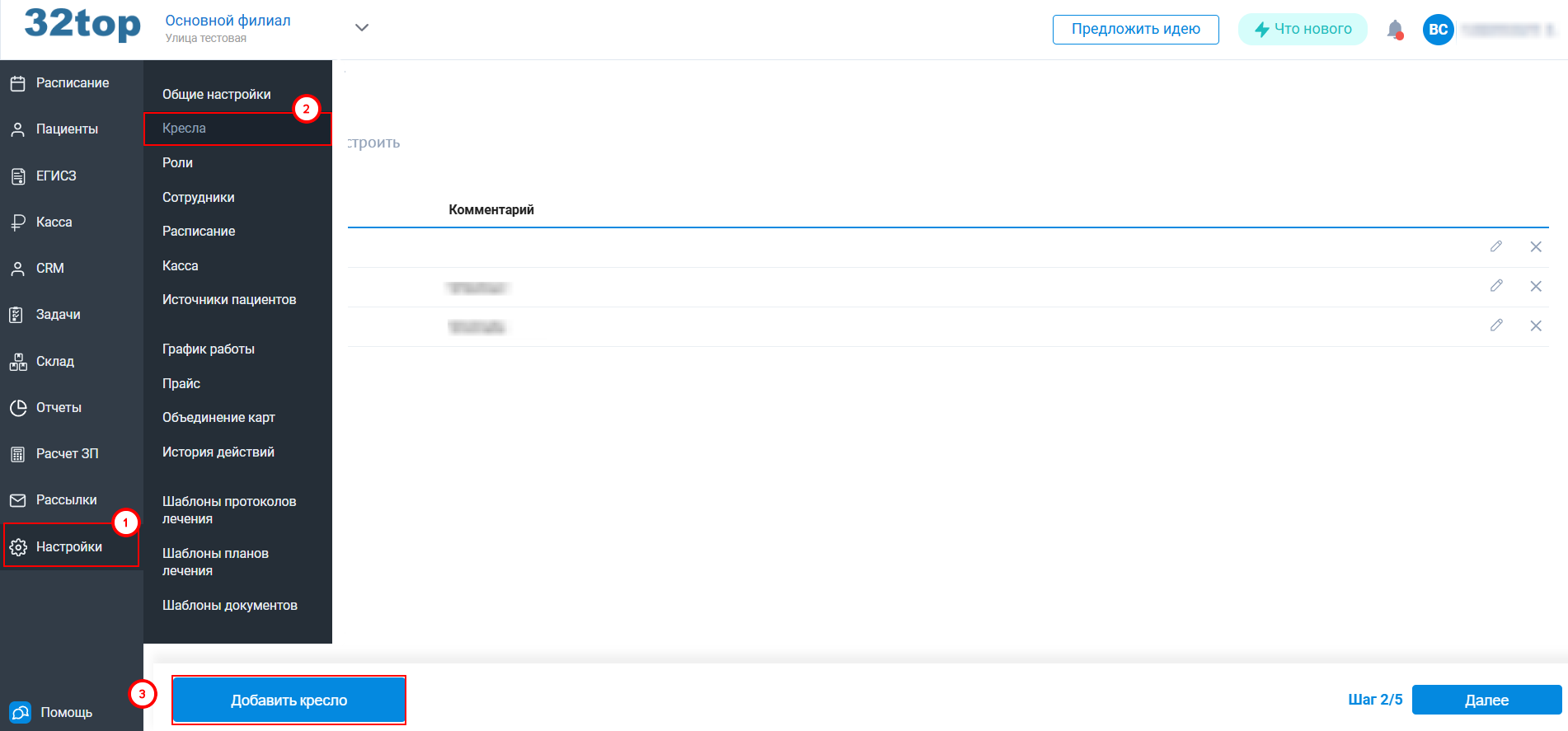Go to График работы settings
1568x731 pixels.
pyautogui.click(x=208, y=349)
